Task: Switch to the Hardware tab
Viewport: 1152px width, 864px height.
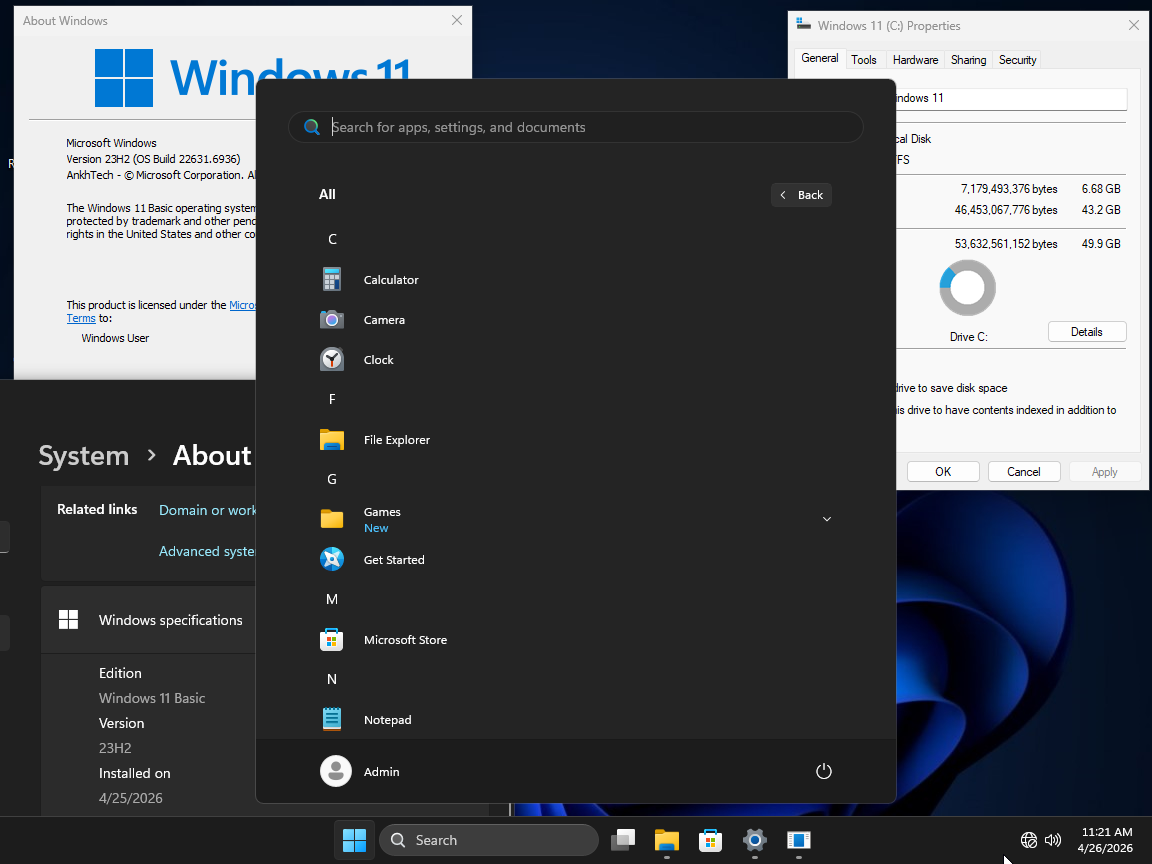Action: (915, 60)
